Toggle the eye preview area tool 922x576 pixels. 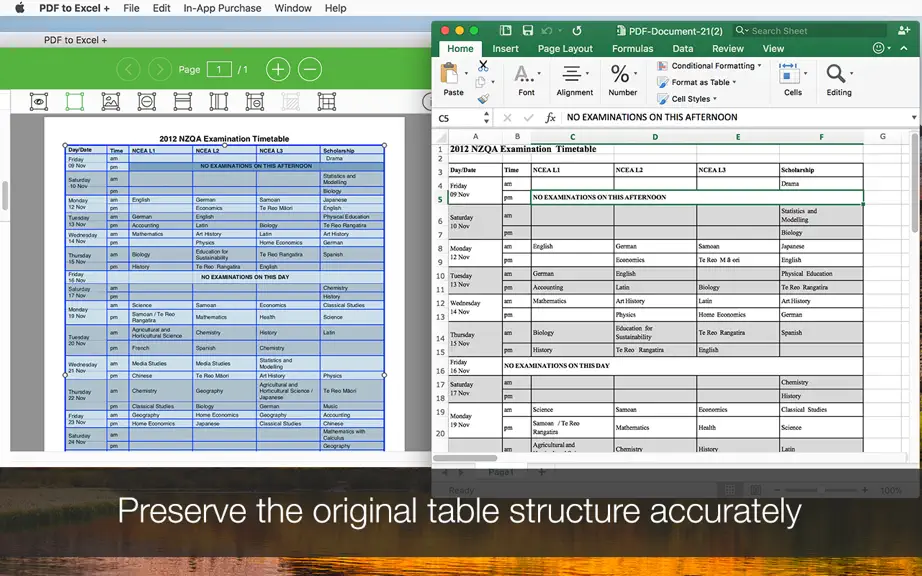39,102
